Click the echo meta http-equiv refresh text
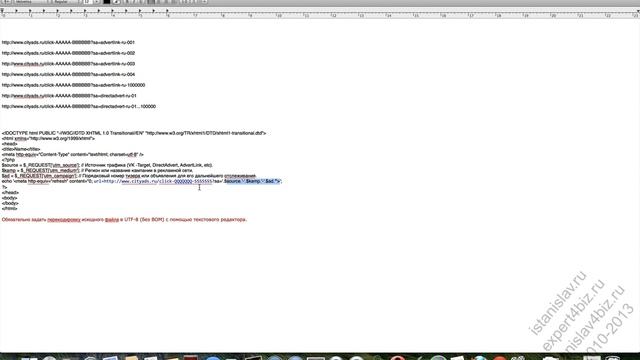 (47, 181)
